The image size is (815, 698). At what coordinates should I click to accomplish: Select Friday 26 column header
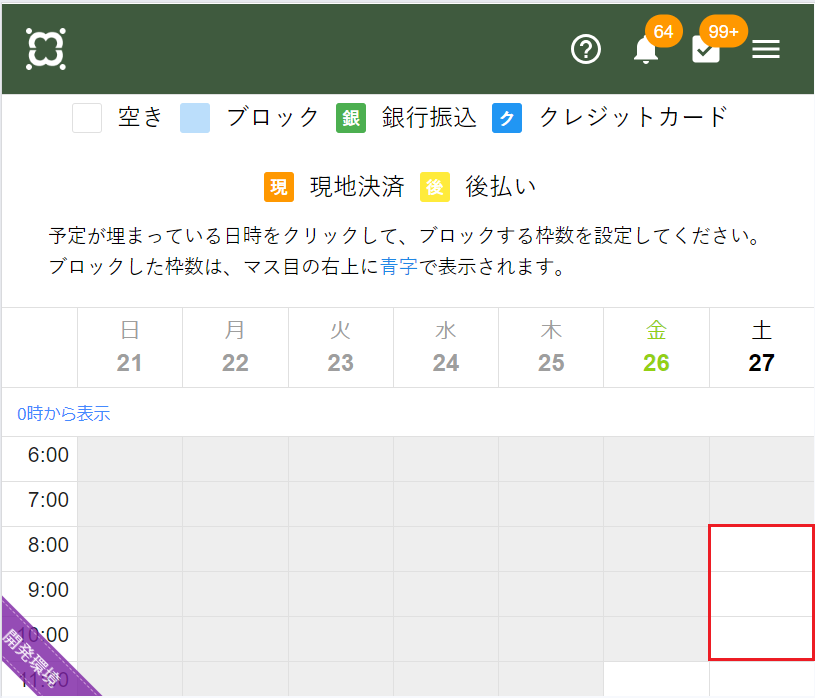656,347
